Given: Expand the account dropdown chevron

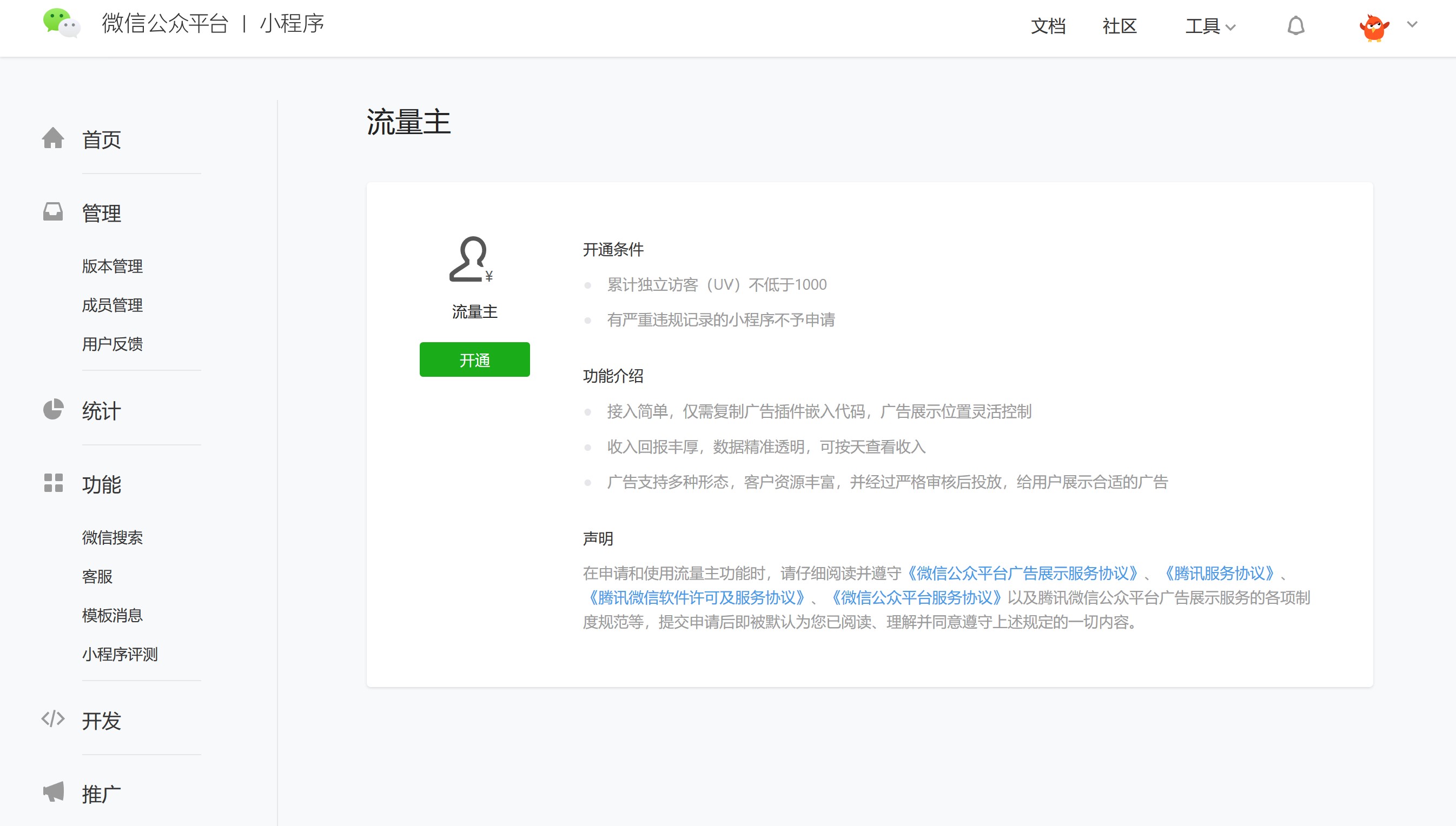Looking at the screenshot, I should pyautogui.click(x=1413, y=24).
